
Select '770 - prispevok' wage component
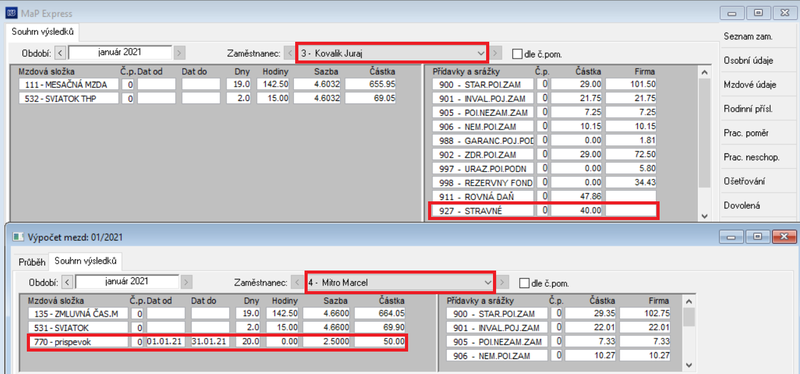pyautogui.click(x=77, y=341)
